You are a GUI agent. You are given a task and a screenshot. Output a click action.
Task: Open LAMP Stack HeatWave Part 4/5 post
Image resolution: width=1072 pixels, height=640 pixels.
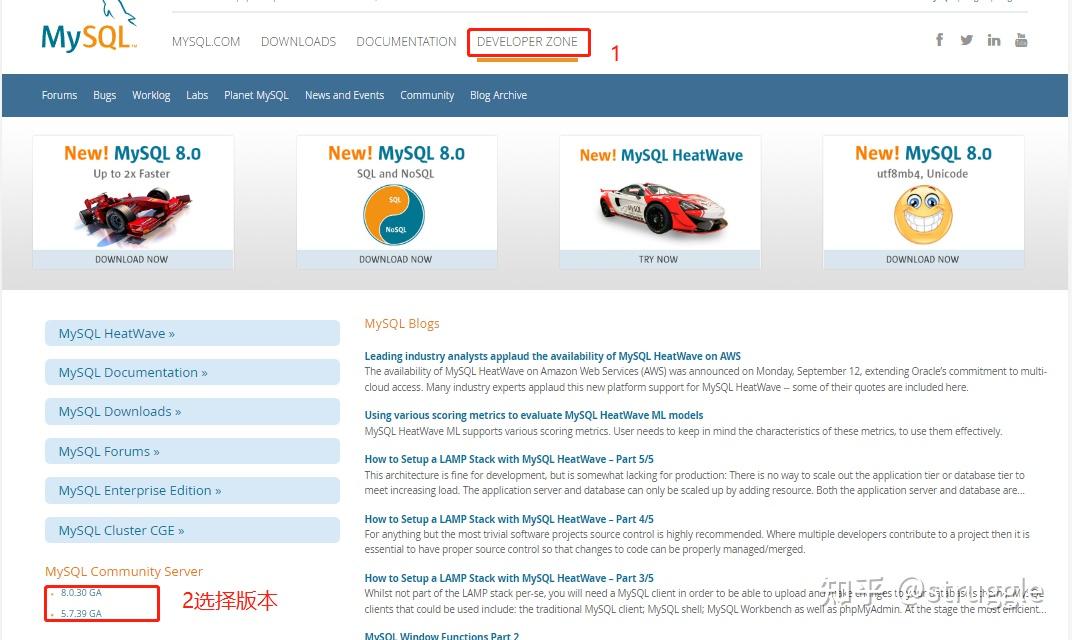509,519
